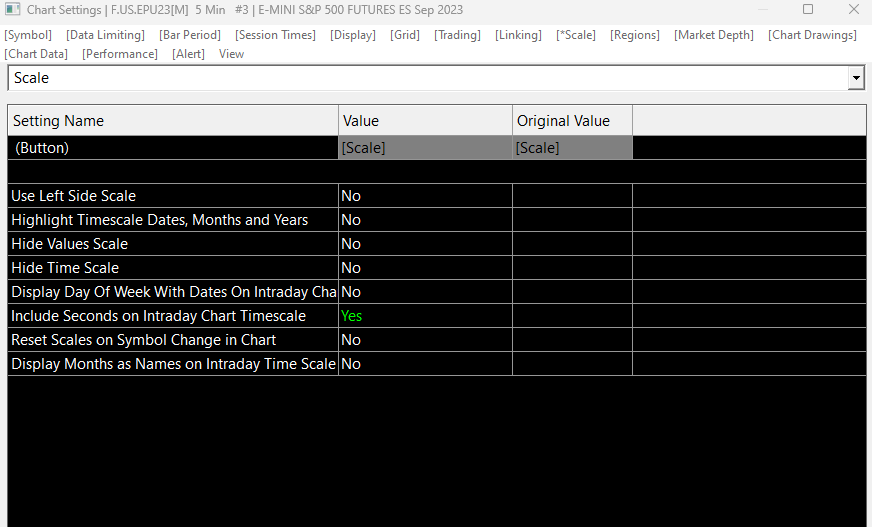Select the [Alert] tab
The image size is (872, 527).
(x=188, y=54)
